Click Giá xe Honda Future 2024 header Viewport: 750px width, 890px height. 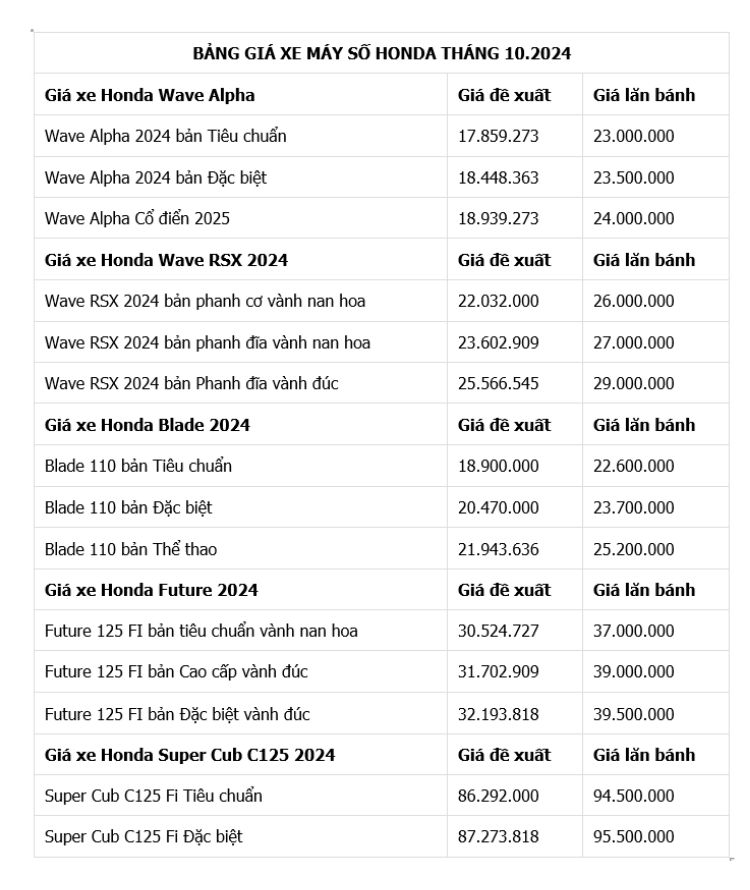pos(151,590)
